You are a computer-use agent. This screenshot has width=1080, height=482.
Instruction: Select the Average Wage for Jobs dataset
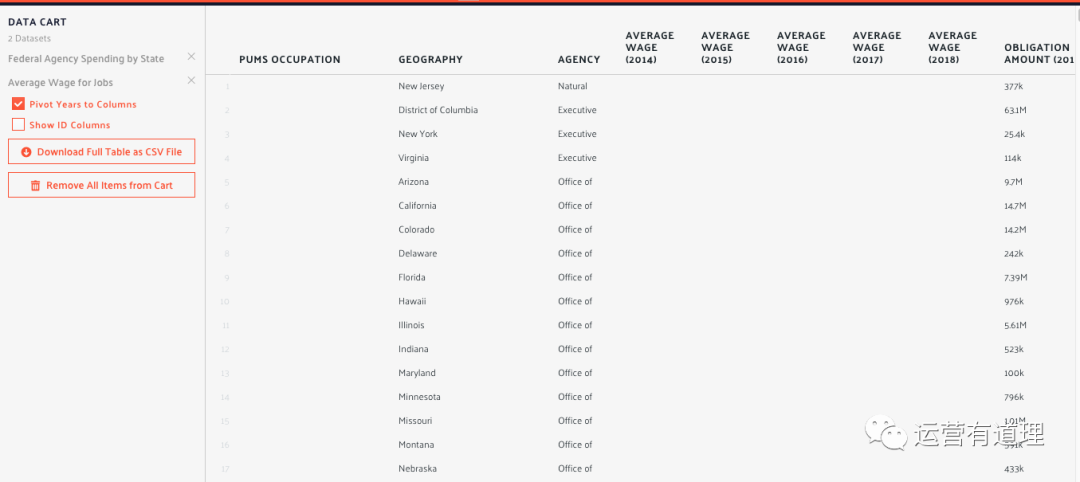pos(61,83)
